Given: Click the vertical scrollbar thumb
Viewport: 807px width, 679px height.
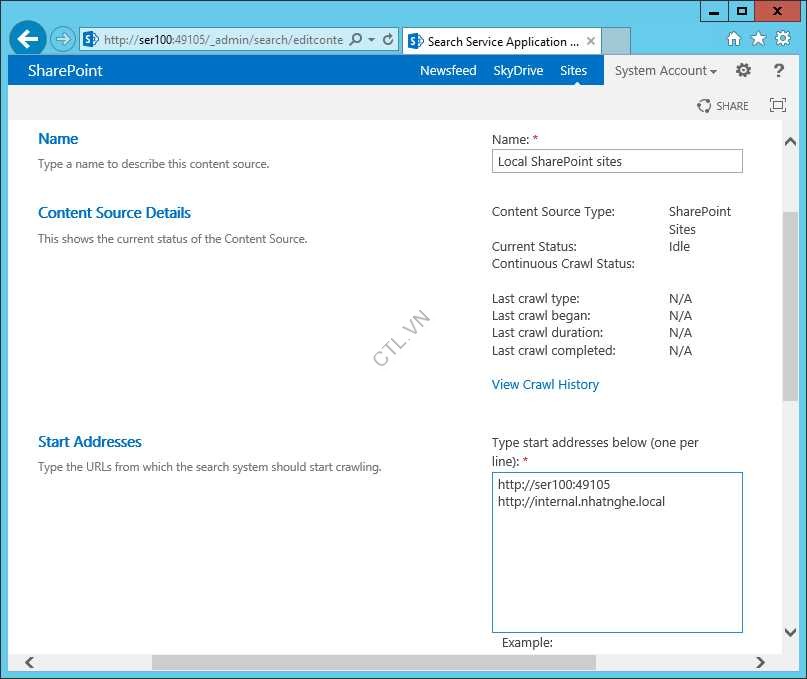Looking at the screenshot, I should point(790,306).
